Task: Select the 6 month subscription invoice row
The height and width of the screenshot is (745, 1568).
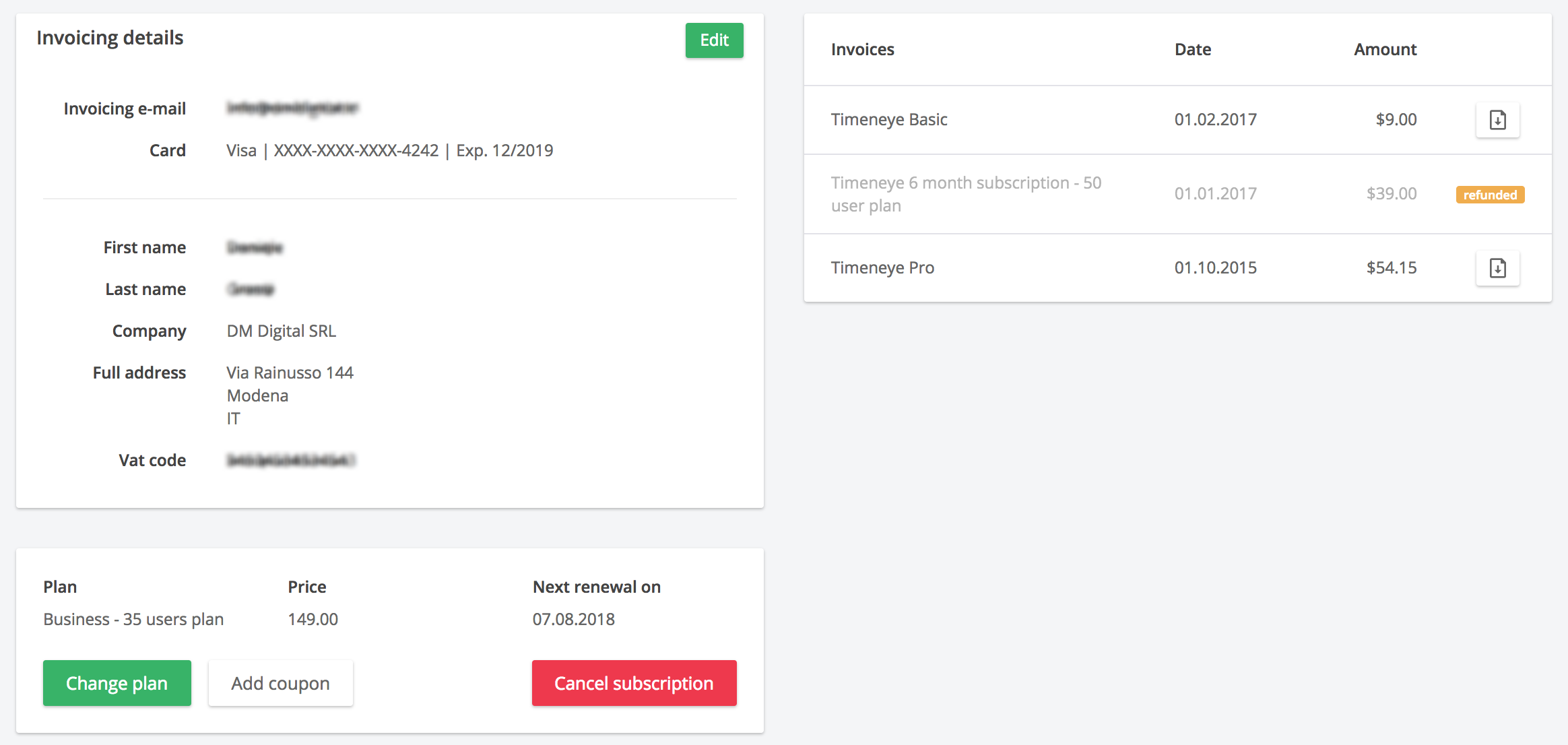Action: click(966, 194)
